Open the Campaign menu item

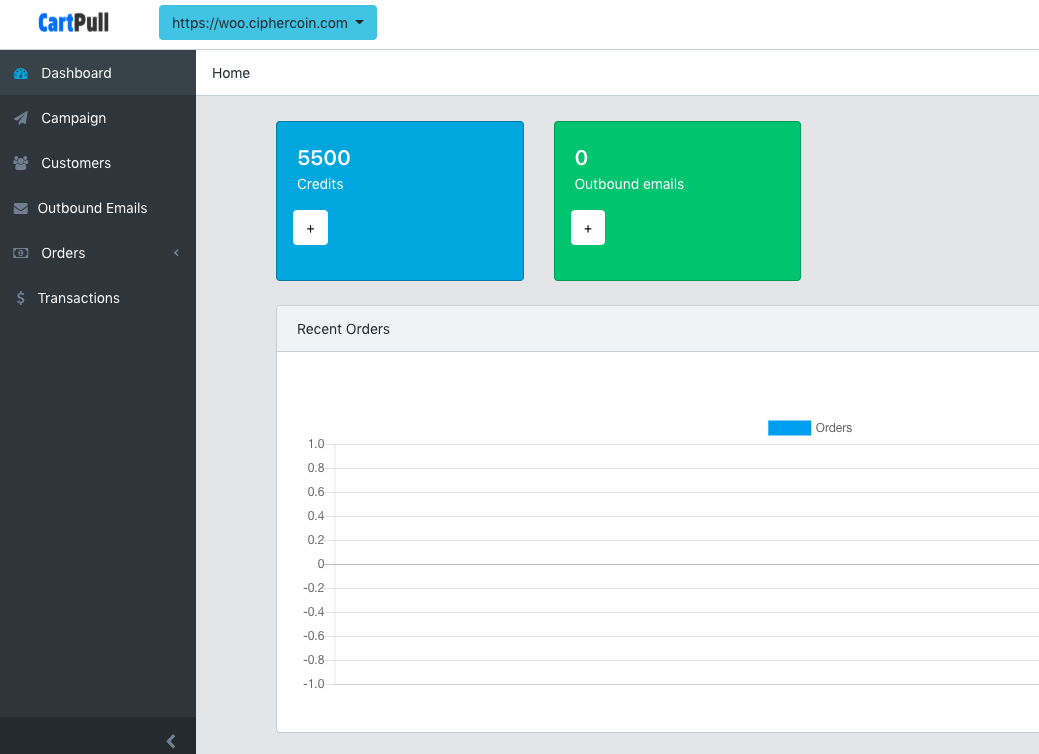pyautogui.click(x=73, y=118)
